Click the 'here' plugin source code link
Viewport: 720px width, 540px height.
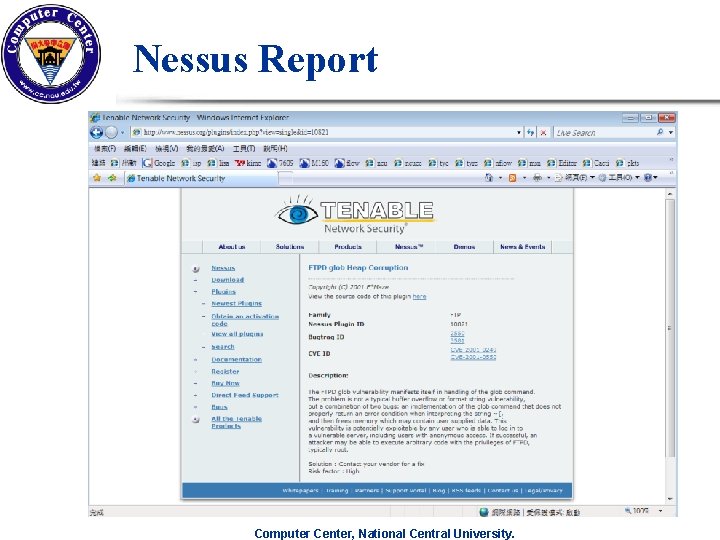(419, 297)
